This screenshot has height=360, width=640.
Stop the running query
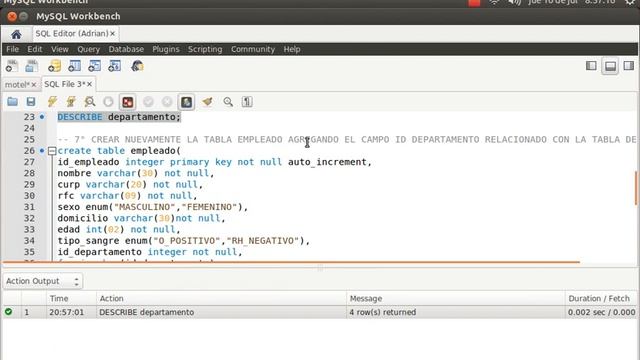108,102
